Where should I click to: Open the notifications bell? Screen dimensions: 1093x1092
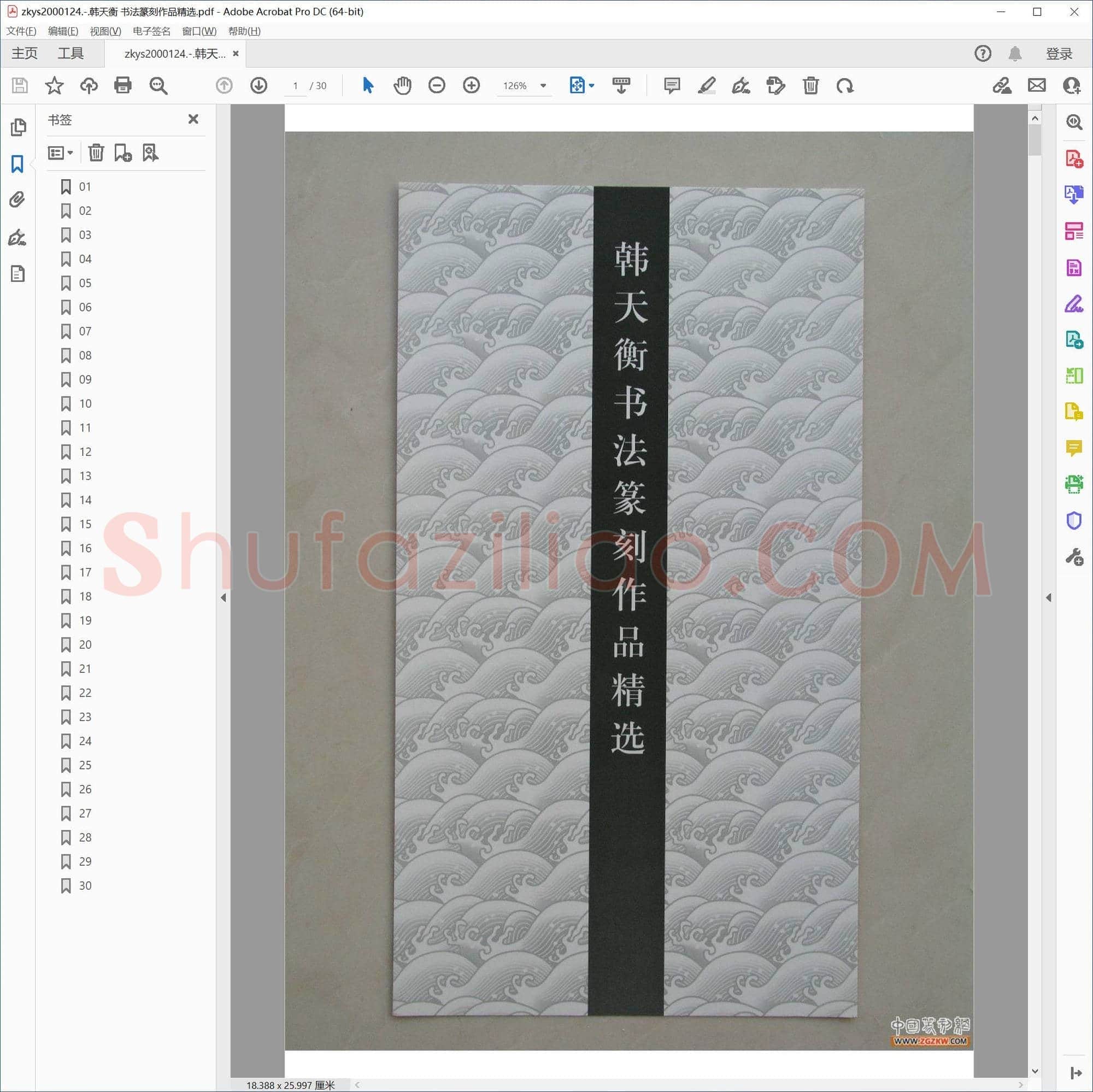point(1015,54)
